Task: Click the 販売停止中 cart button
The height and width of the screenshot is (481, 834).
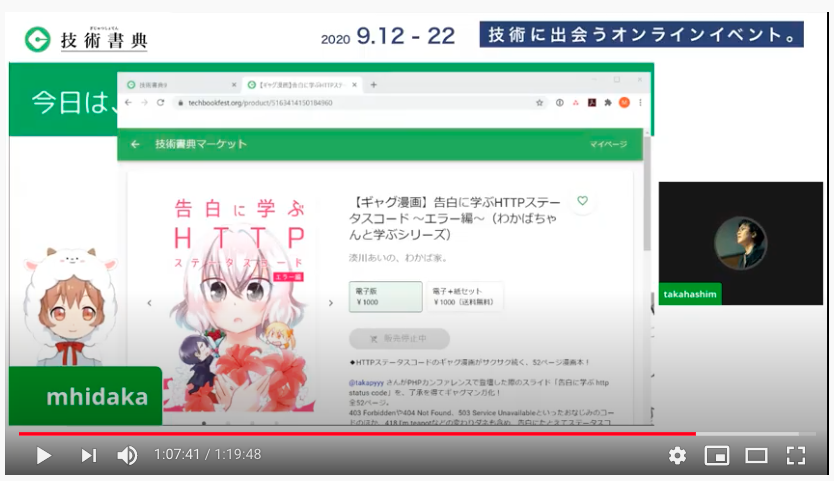Action: [x=399, y=338]
